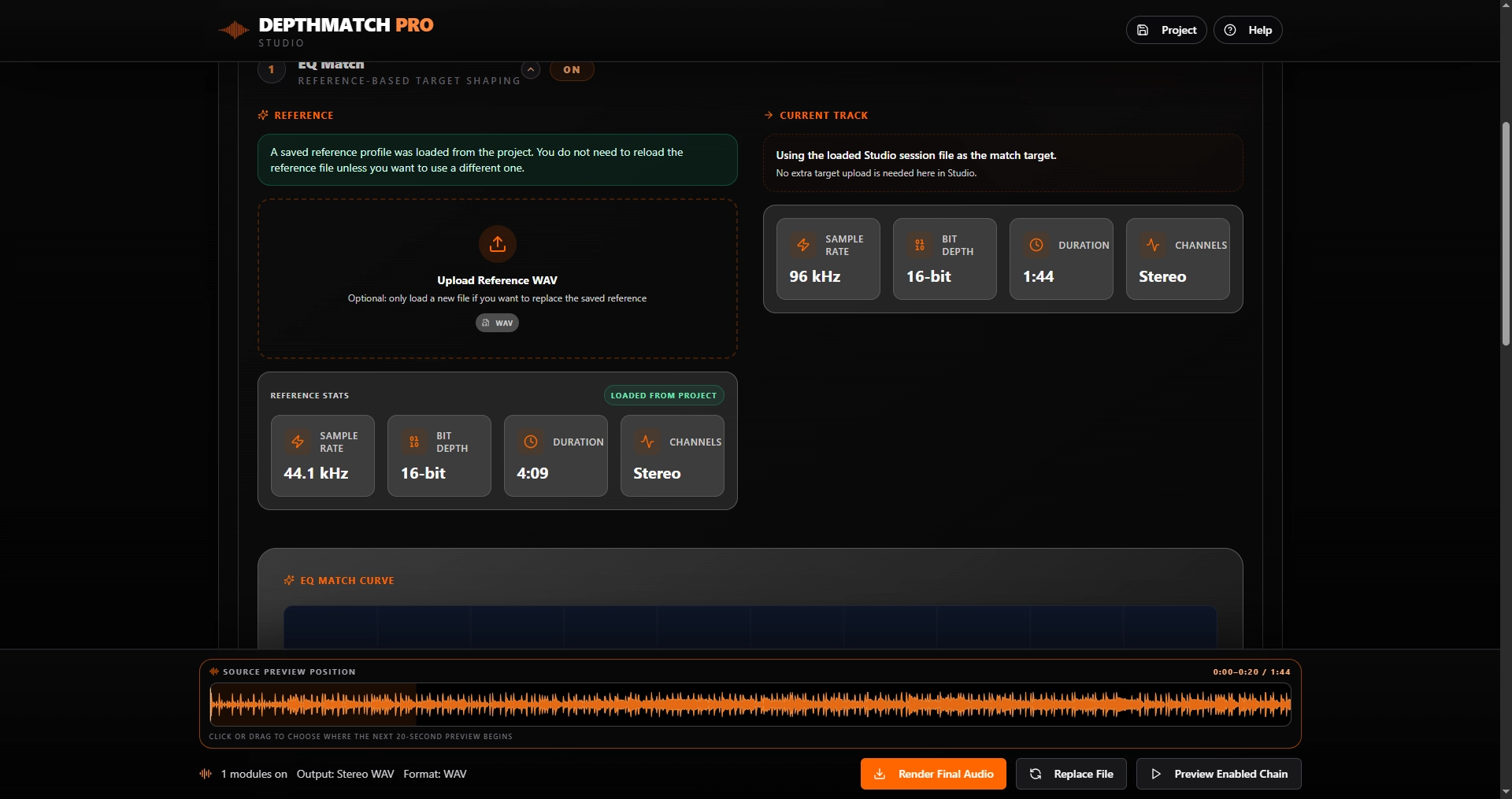The image size is (1512, 799).
Task: Click the sparkle icon beside REFERENCE heading
Action: click(263, 115)
